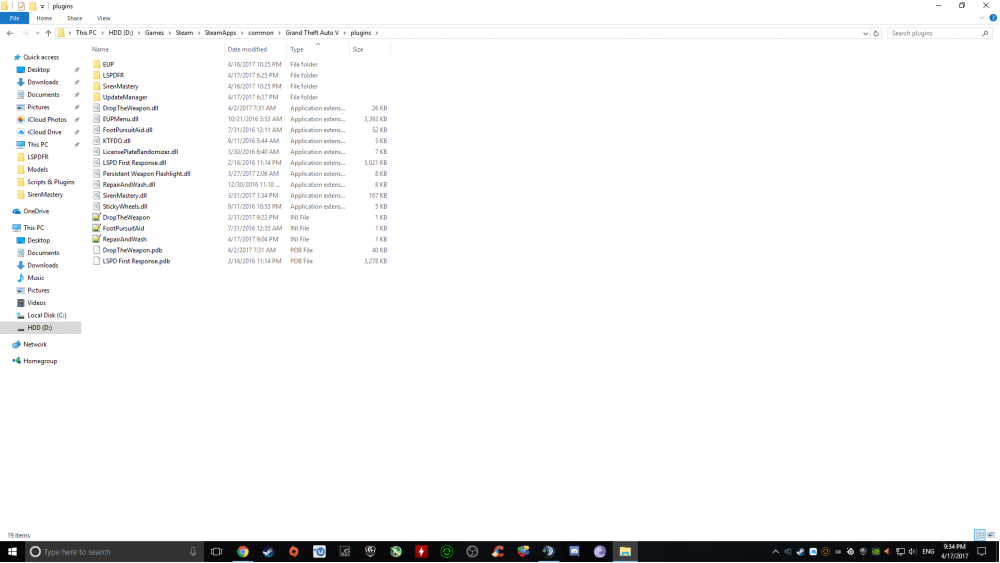Select EUPMenu.dll file
This screenshot has width=1000, height=563.
pyautogui.click(x=120, y=119)
